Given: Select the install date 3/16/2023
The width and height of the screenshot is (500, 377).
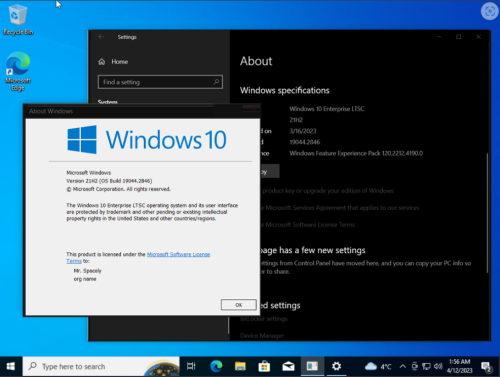Looking at the screenshot, I should coord(303,131).
